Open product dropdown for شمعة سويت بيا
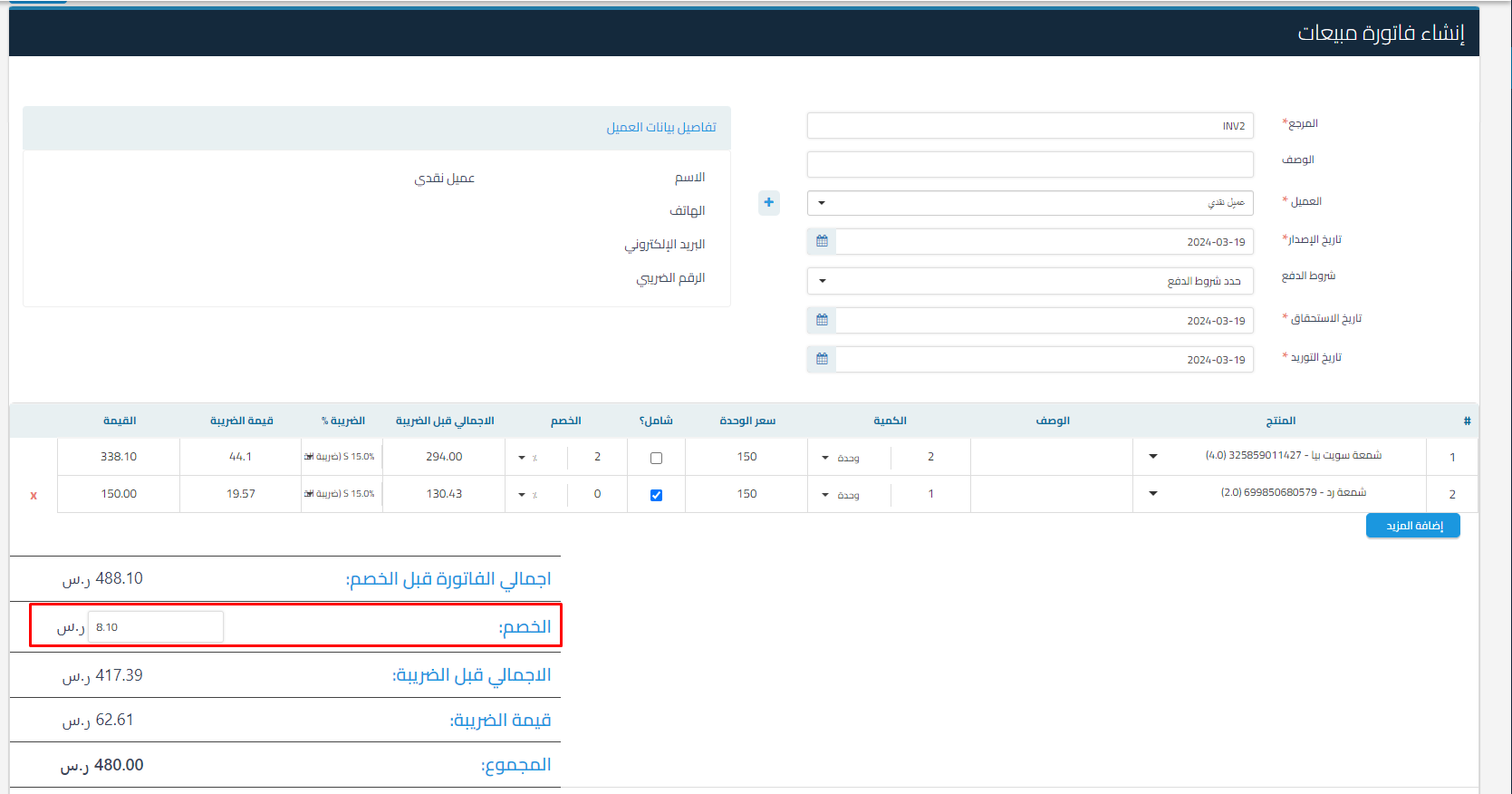This screenshot has height=794, width=1512. 1153,456
